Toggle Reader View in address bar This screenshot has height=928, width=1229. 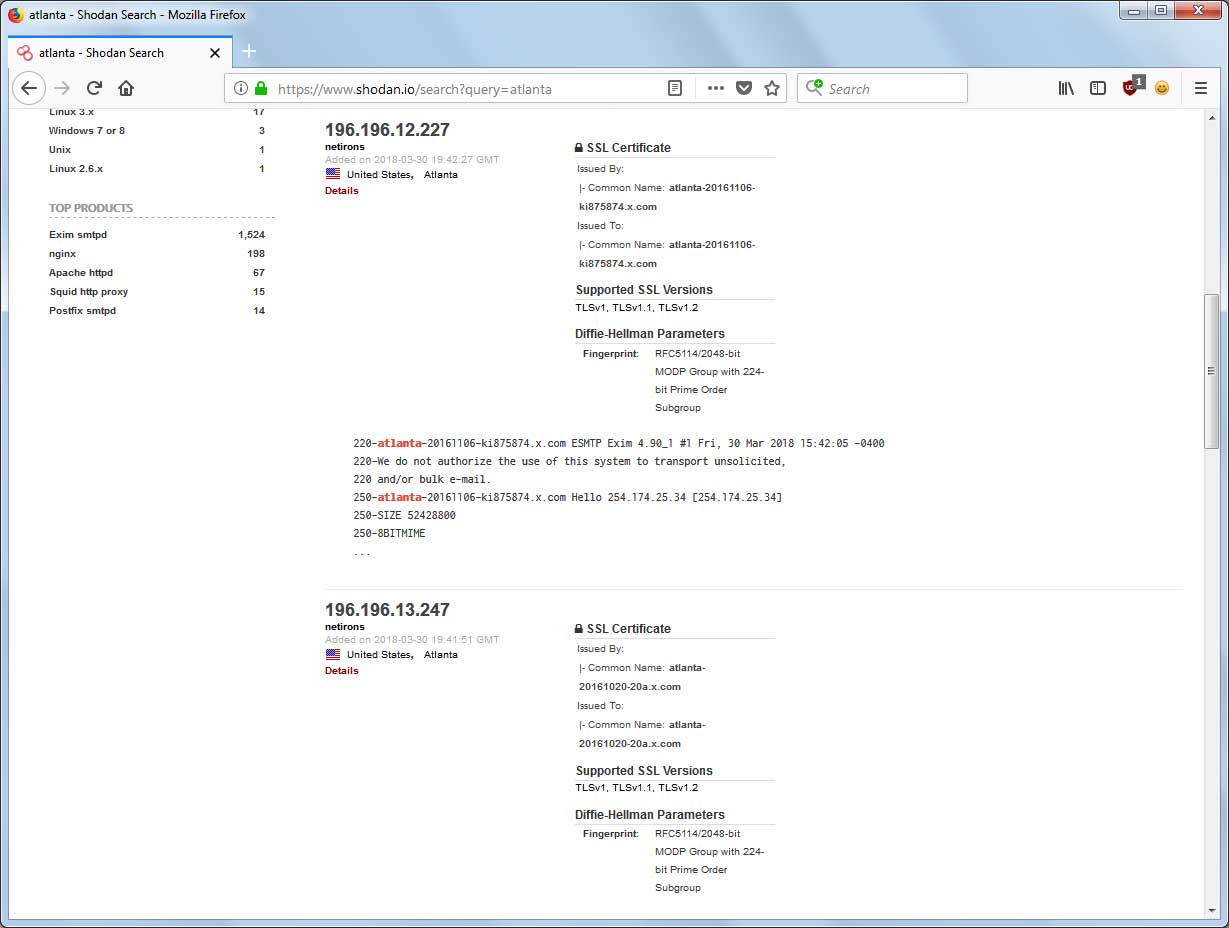(675, 88)
